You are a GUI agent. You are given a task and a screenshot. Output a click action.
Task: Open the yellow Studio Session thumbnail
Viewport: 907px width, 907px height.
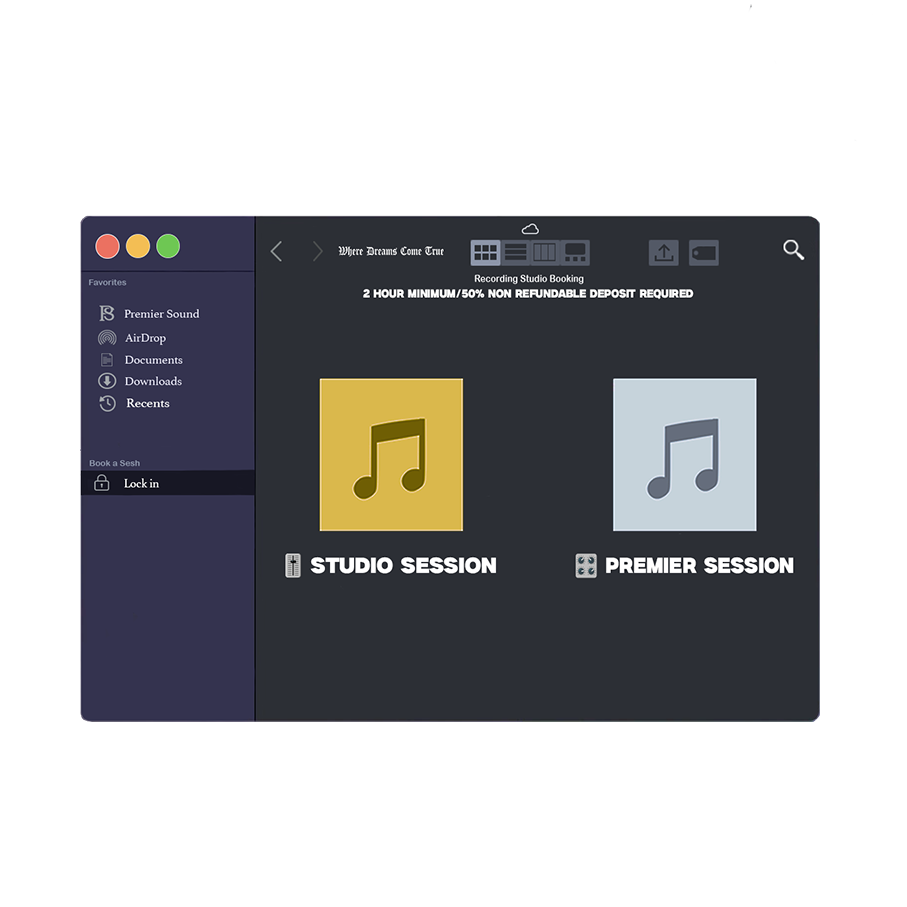pyautogui.click(x=391, y=455)
